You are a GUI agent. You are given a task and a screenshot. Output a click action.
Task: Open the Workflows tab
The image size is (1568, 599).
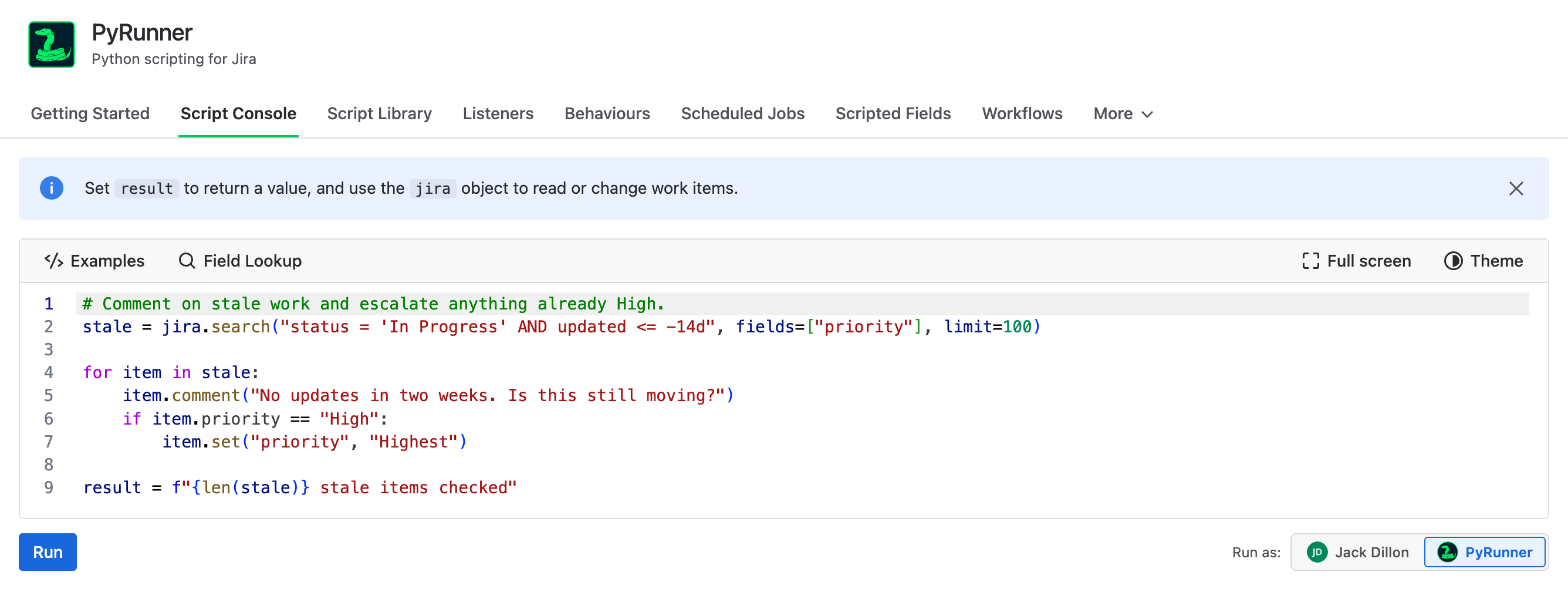[1022, 114]
